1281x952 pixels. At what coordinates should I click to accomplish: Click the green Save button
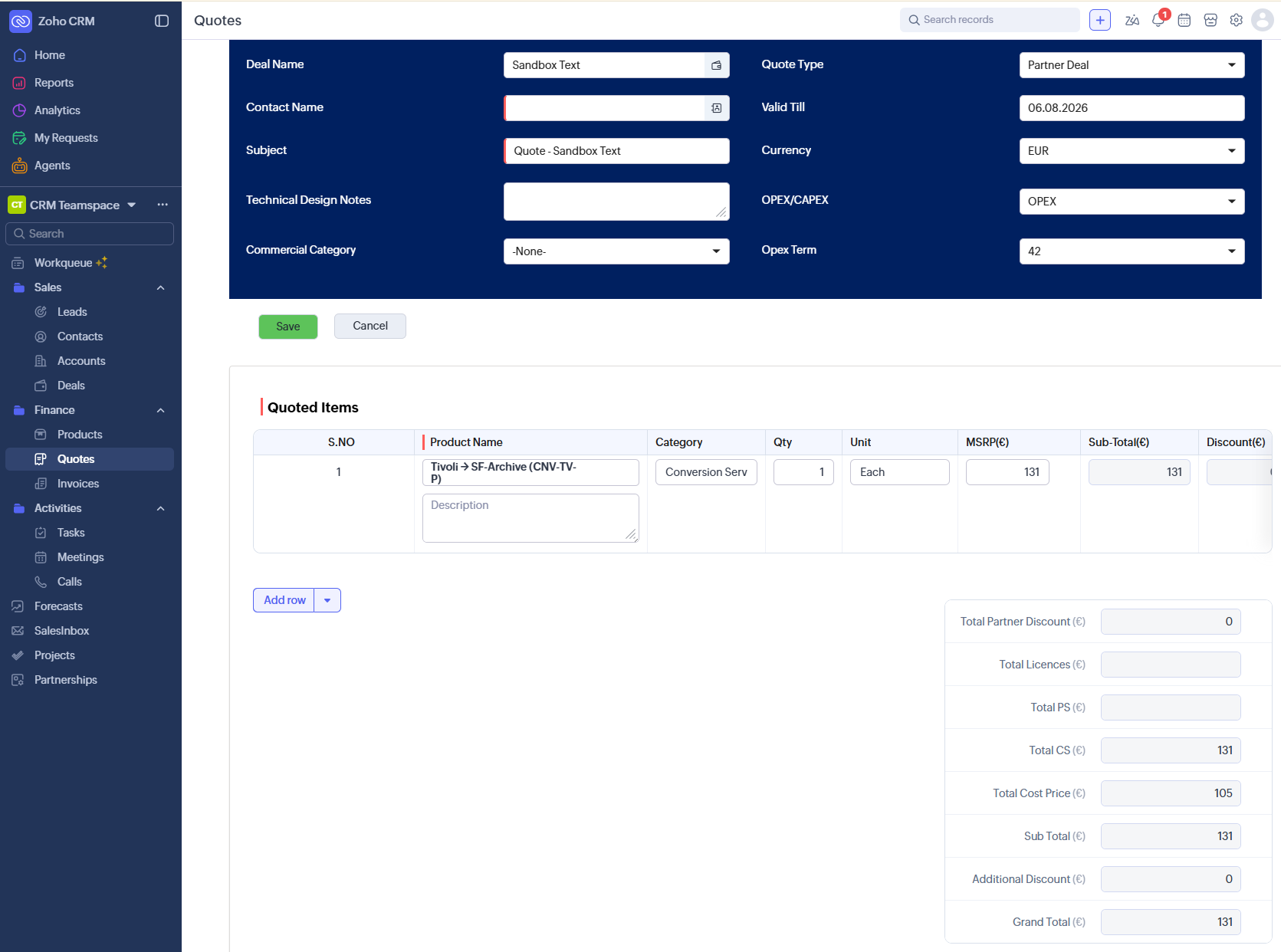pos(288,327)
